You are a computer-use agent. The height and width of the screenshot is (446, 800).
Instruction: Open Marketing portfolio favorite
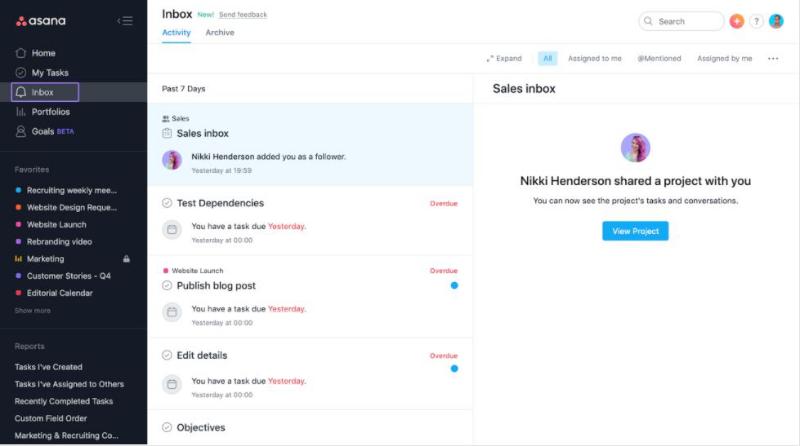[x=45, y=259]
